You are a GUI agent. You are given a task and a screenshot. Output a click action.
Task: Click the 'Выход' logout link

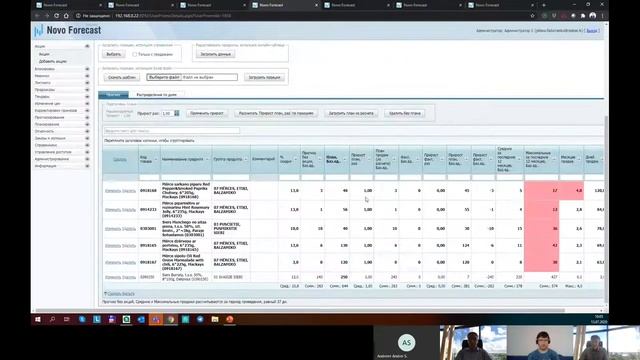(x=592, y=31)
